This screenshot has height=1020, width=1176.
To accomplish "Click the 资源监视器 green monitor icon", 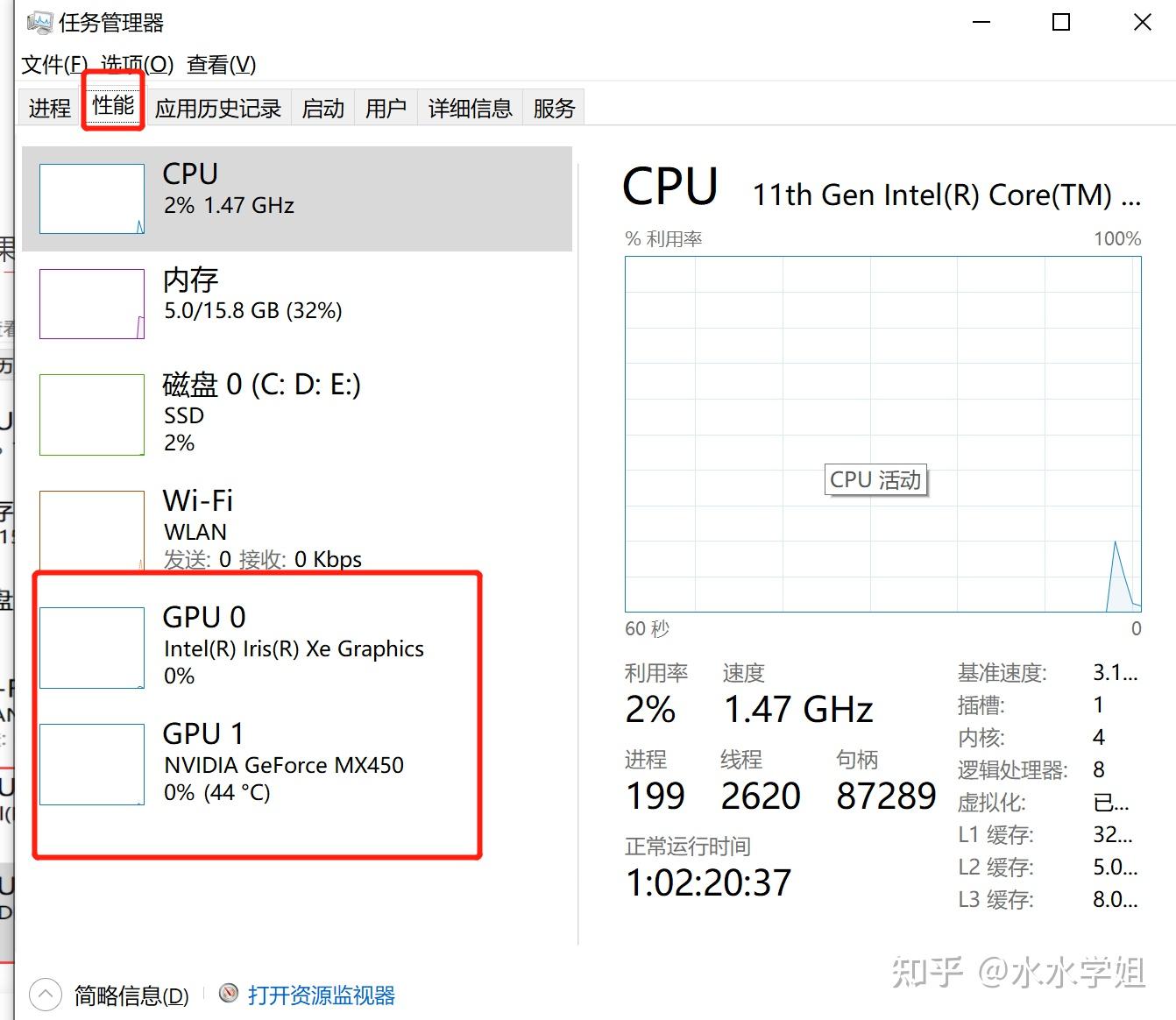I will 229,993.
